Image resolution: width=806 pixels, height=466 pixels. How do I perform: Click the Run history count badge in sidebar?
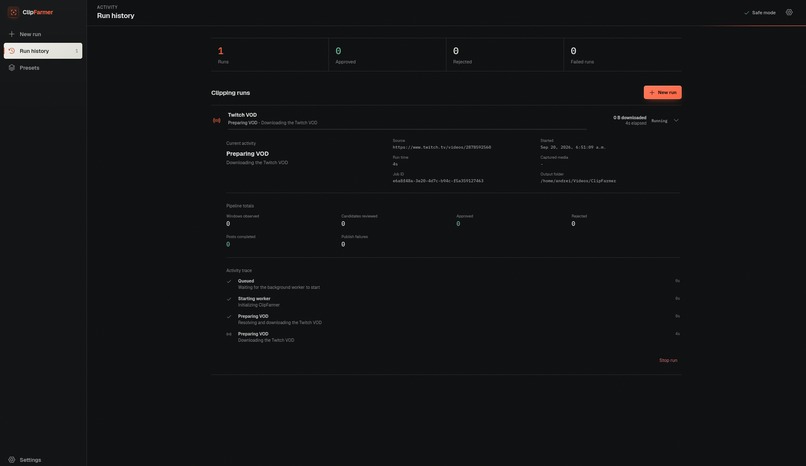pyautogui.click(x=77, y=51)
